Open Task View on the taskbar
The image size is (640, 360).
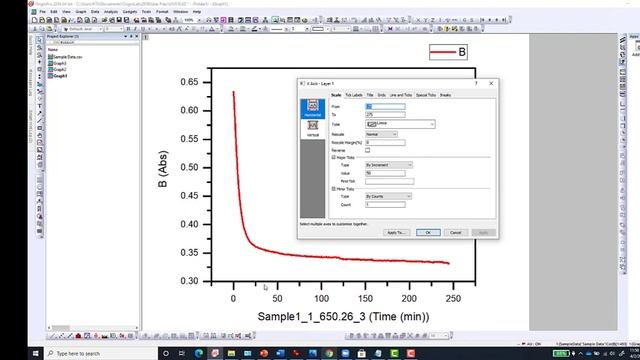tap(182, 353)
